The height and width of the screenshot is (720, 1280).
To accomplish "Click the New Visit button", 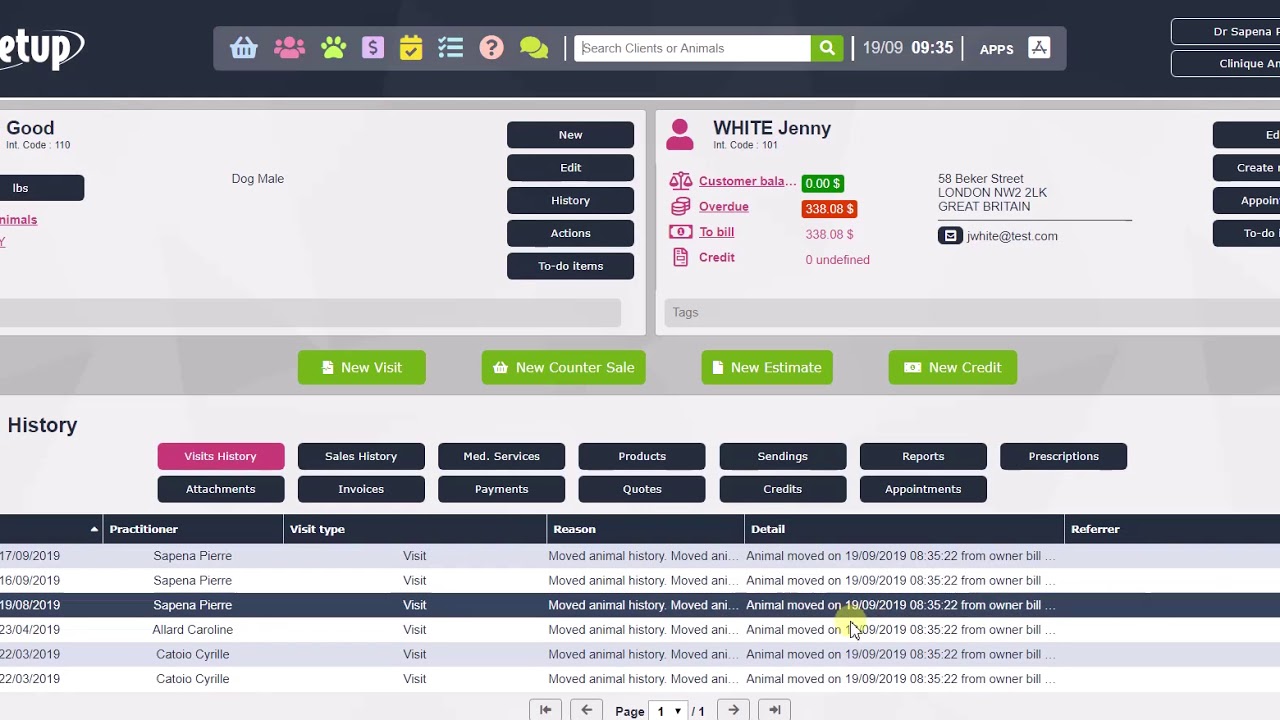I will click(362, 367).
